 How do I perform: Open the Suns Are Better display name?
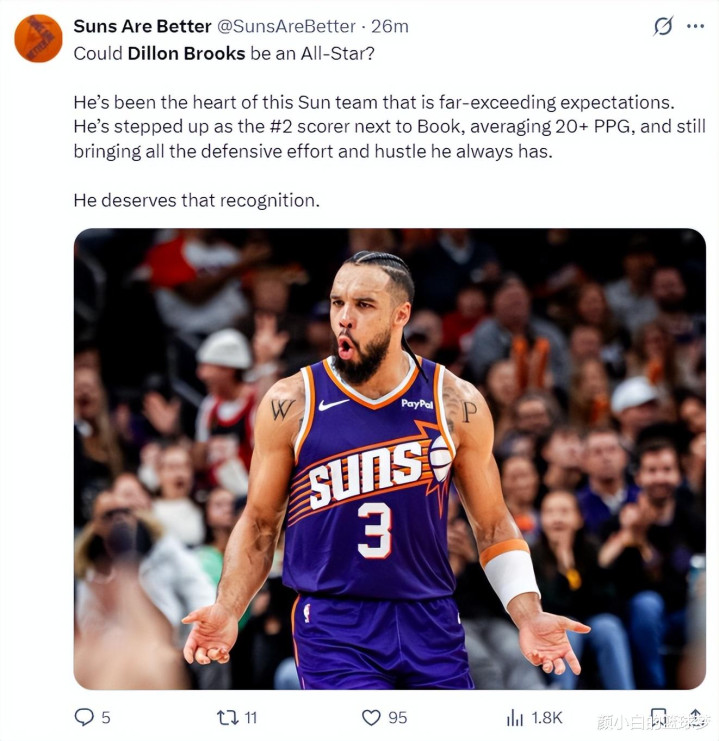(142, 26)
